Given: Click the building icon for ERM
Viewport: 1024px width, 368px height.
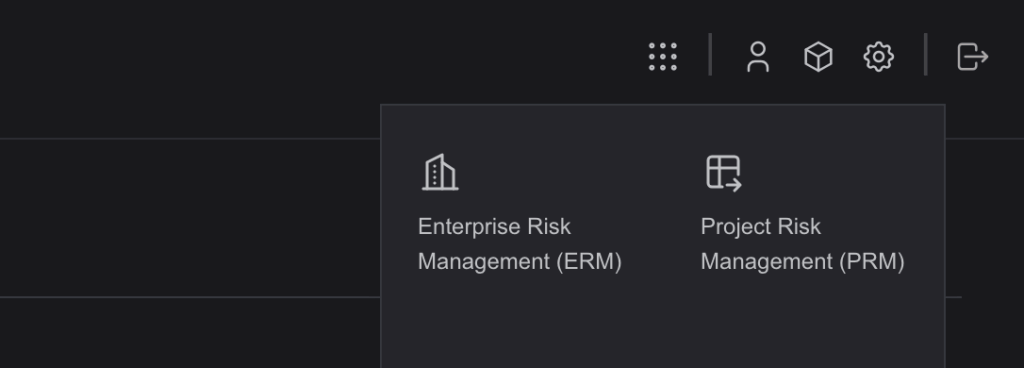Looking at the screenshot, I should [440, 172].
